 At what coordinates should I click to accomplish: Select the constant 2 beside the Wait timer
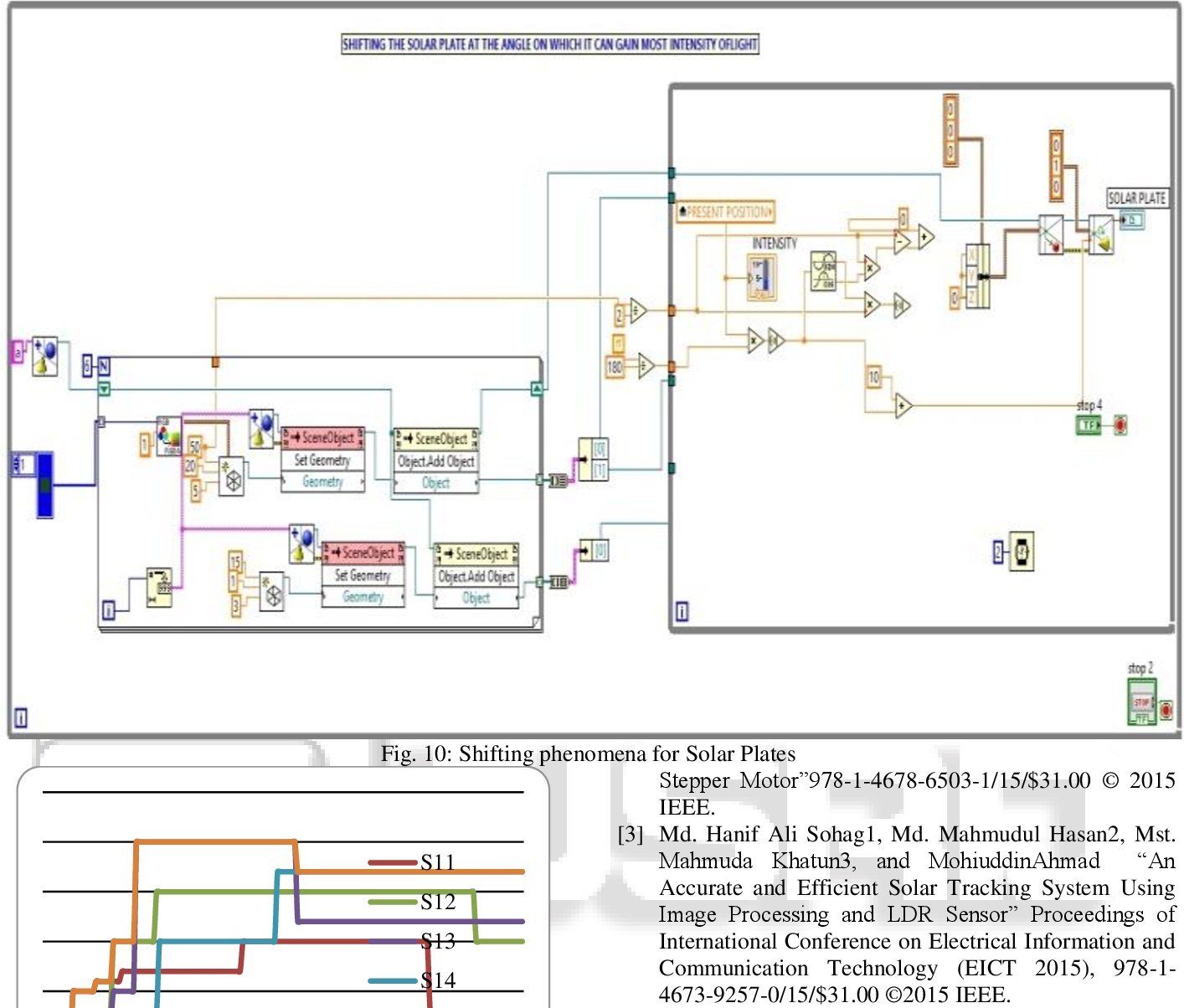click(x=998, y=552)
